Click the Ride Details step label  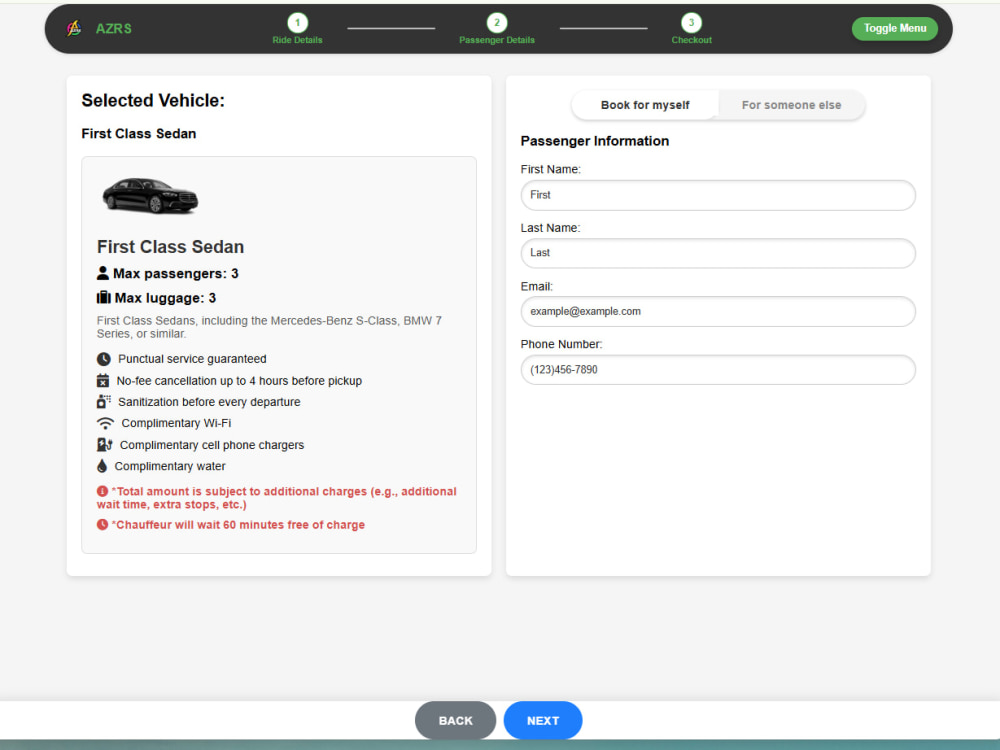pos(297,40)
